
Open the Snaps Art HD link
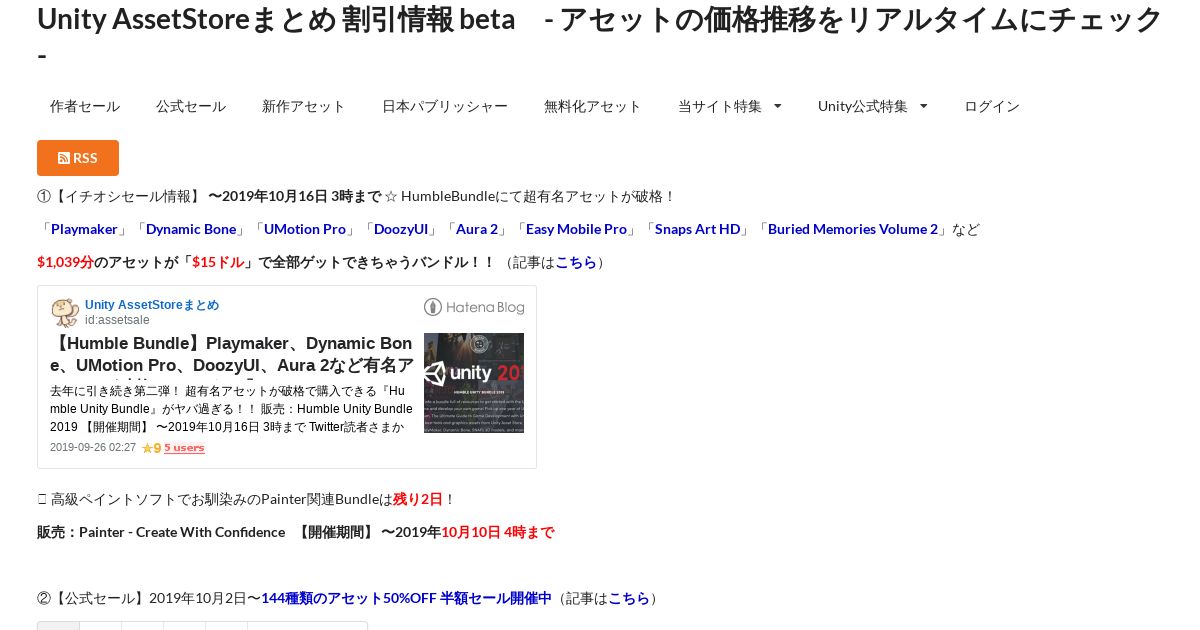coord(698,229)
